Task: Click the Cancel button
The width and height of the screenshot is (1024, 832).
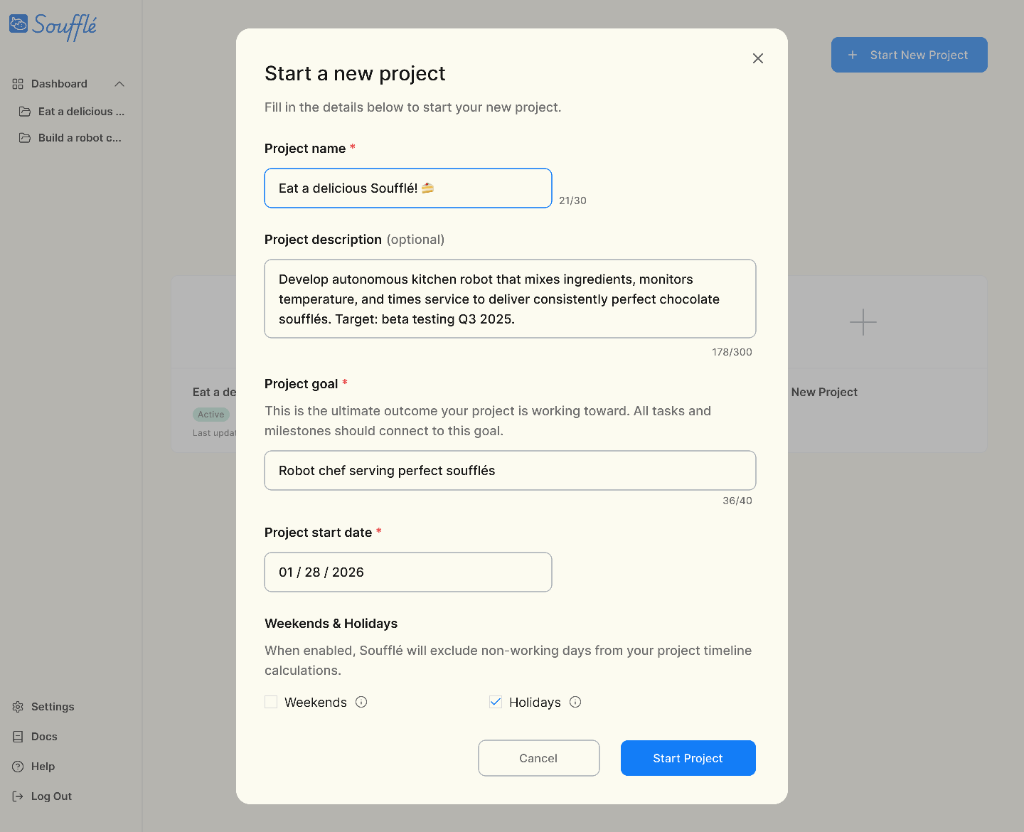Action: 538,758
